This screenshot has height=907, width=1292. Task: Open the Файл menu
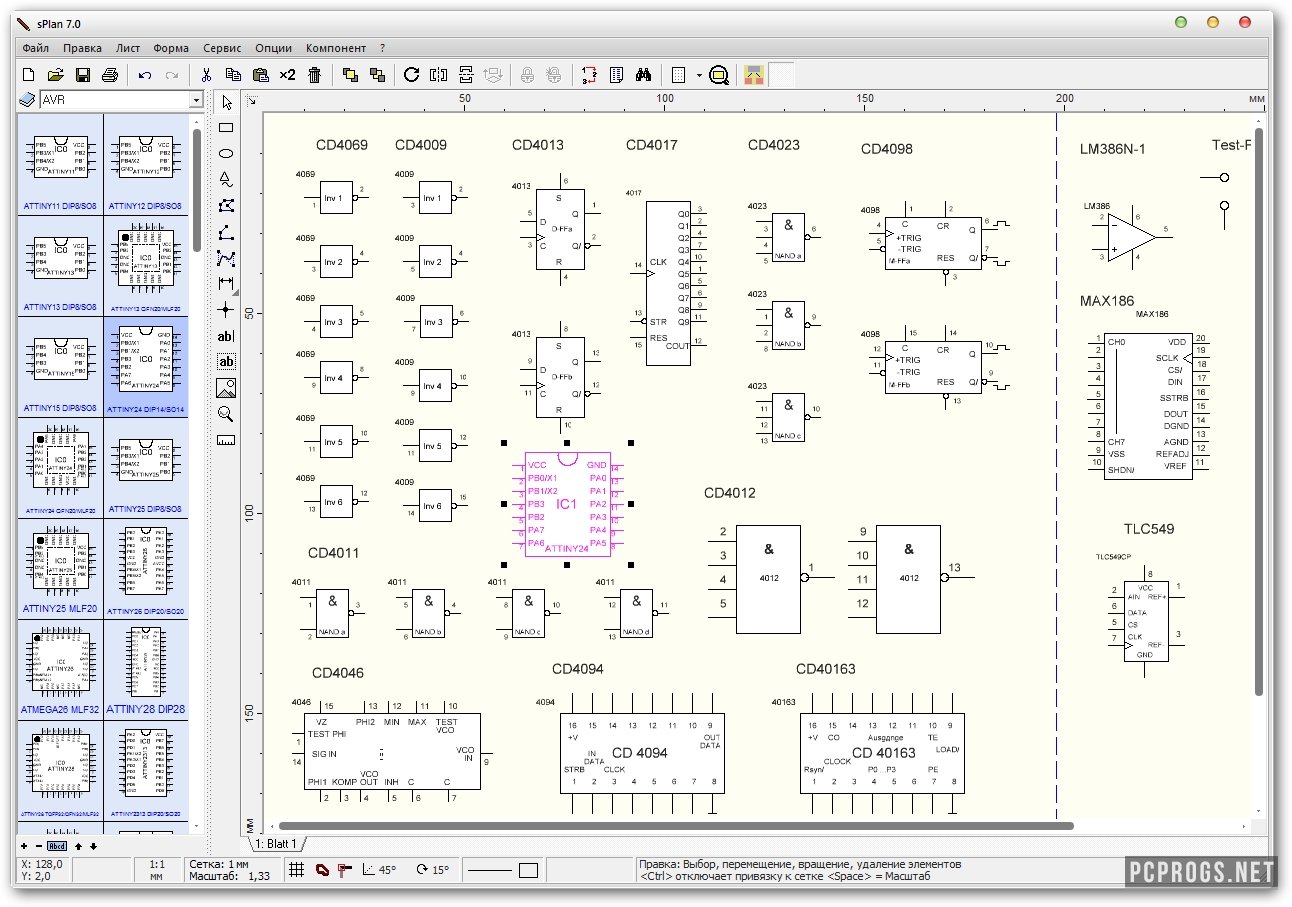36,48
